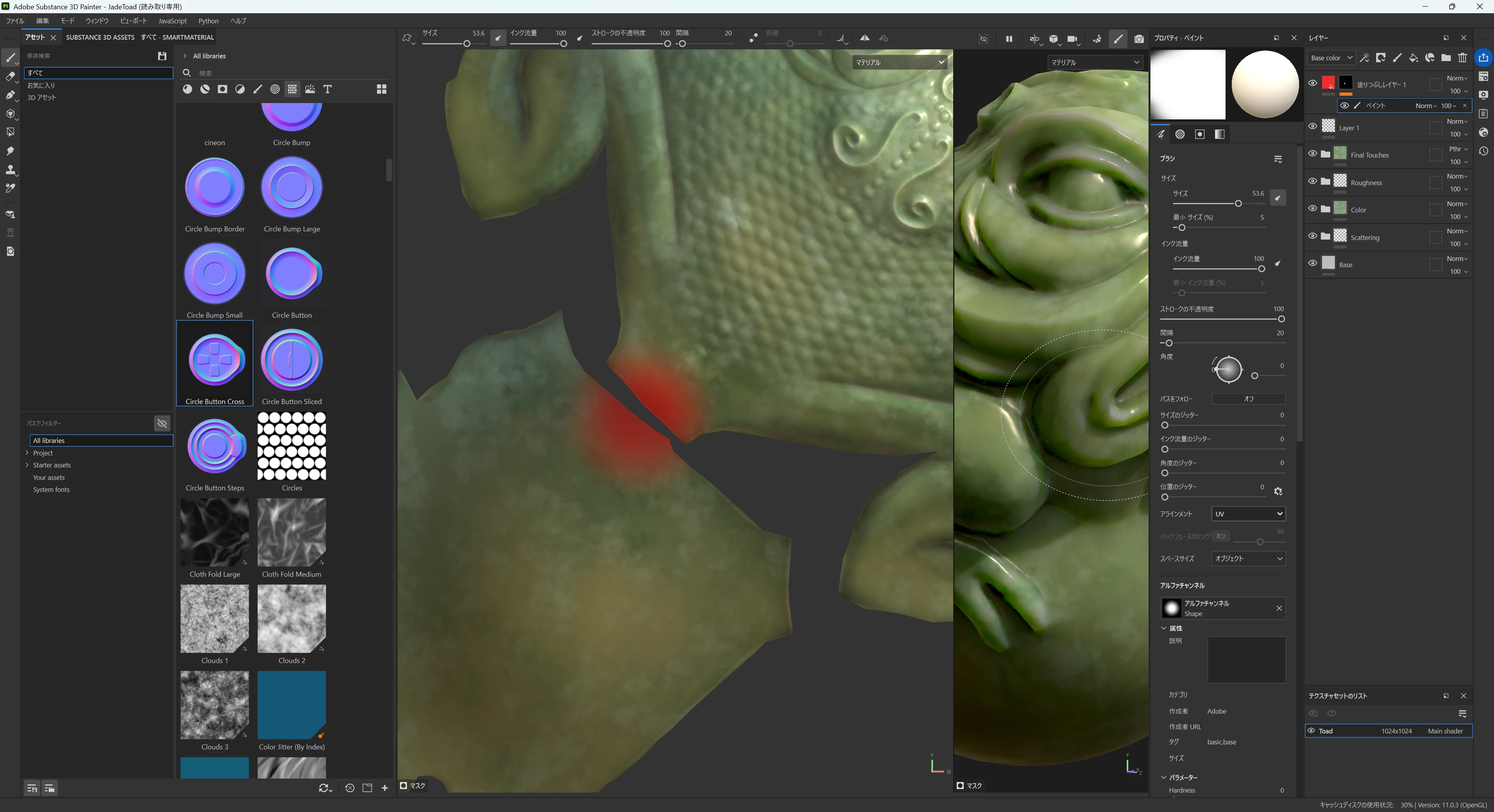Remove the Shape alpha channel
The width and height of the screenshot is (1494, 812).
(1279, 608)
